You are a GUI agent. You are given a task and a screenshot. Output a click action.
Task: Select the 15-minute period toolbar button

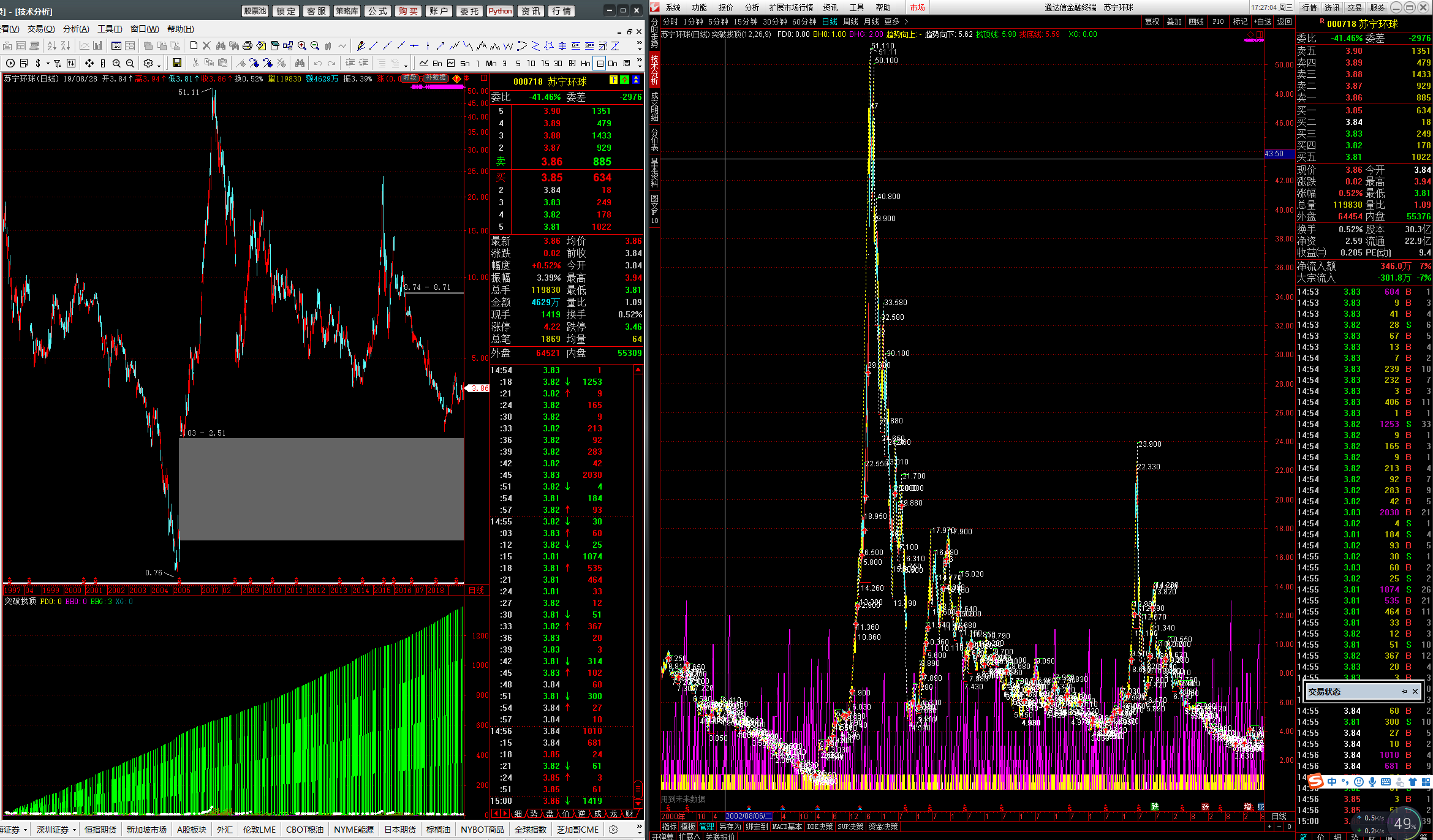545,63
